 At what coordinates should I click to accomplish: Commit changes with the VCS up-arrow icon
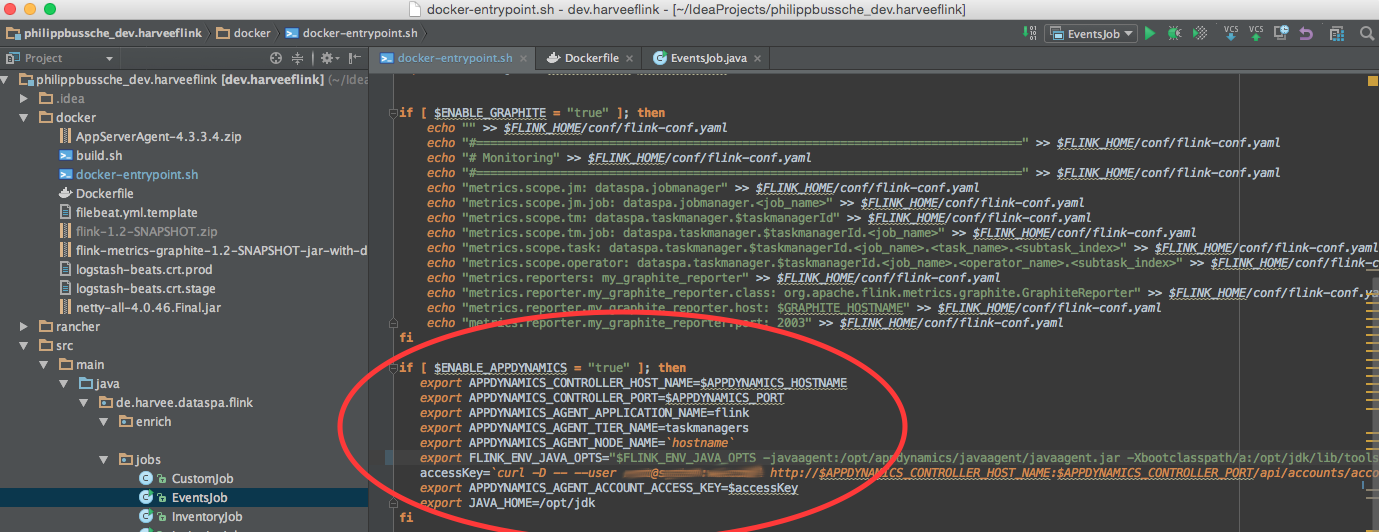pos(1256,34)
